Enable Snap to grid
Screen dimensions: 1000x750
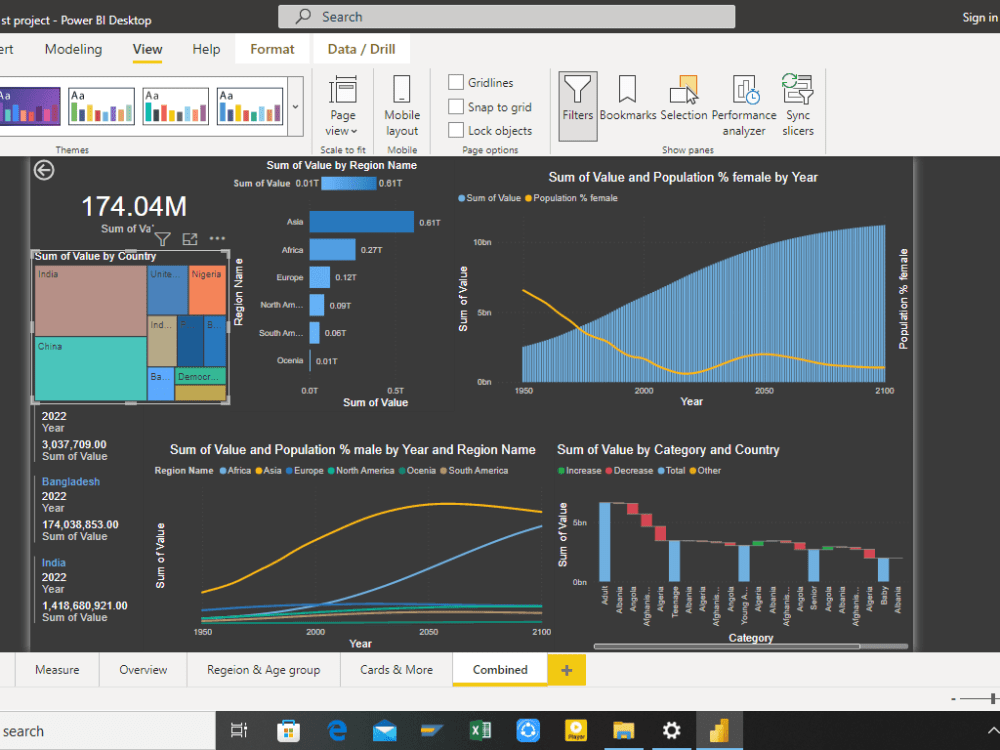point(454,107)
